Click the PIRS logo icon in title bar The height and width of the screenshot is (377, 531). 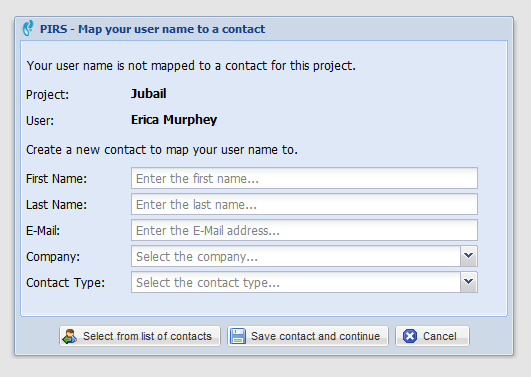(x=28, y=28)
